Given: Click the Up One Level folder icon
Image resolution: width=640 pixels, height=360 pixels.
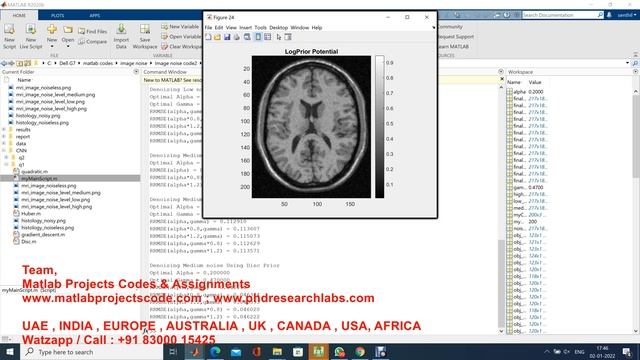Looking at the screenshot, I should pos(20,63).
